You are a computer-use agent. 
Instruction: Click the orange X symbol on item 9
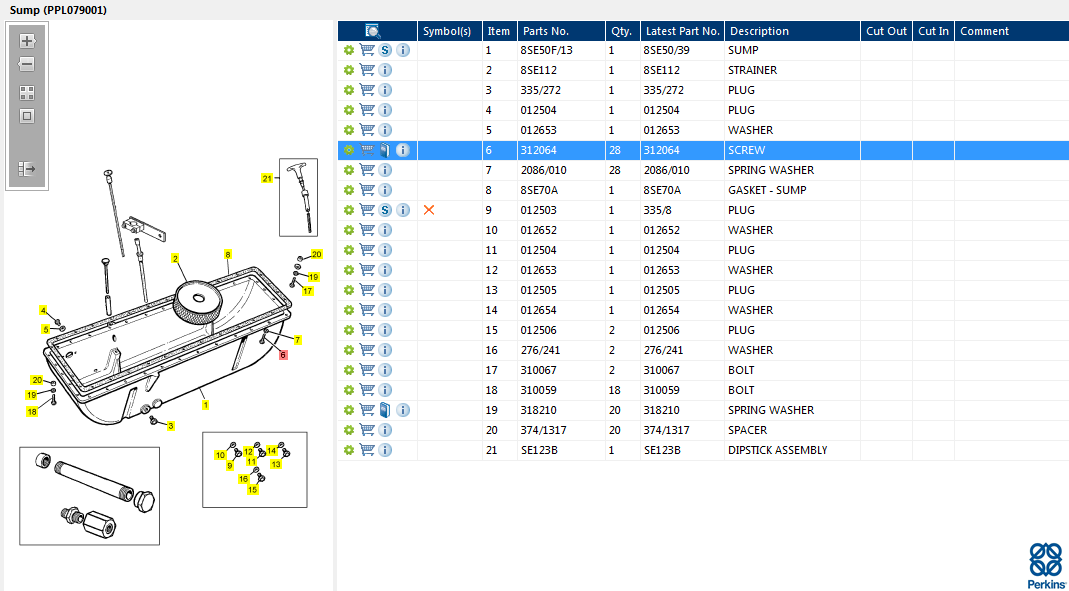(x=429, y=210)
